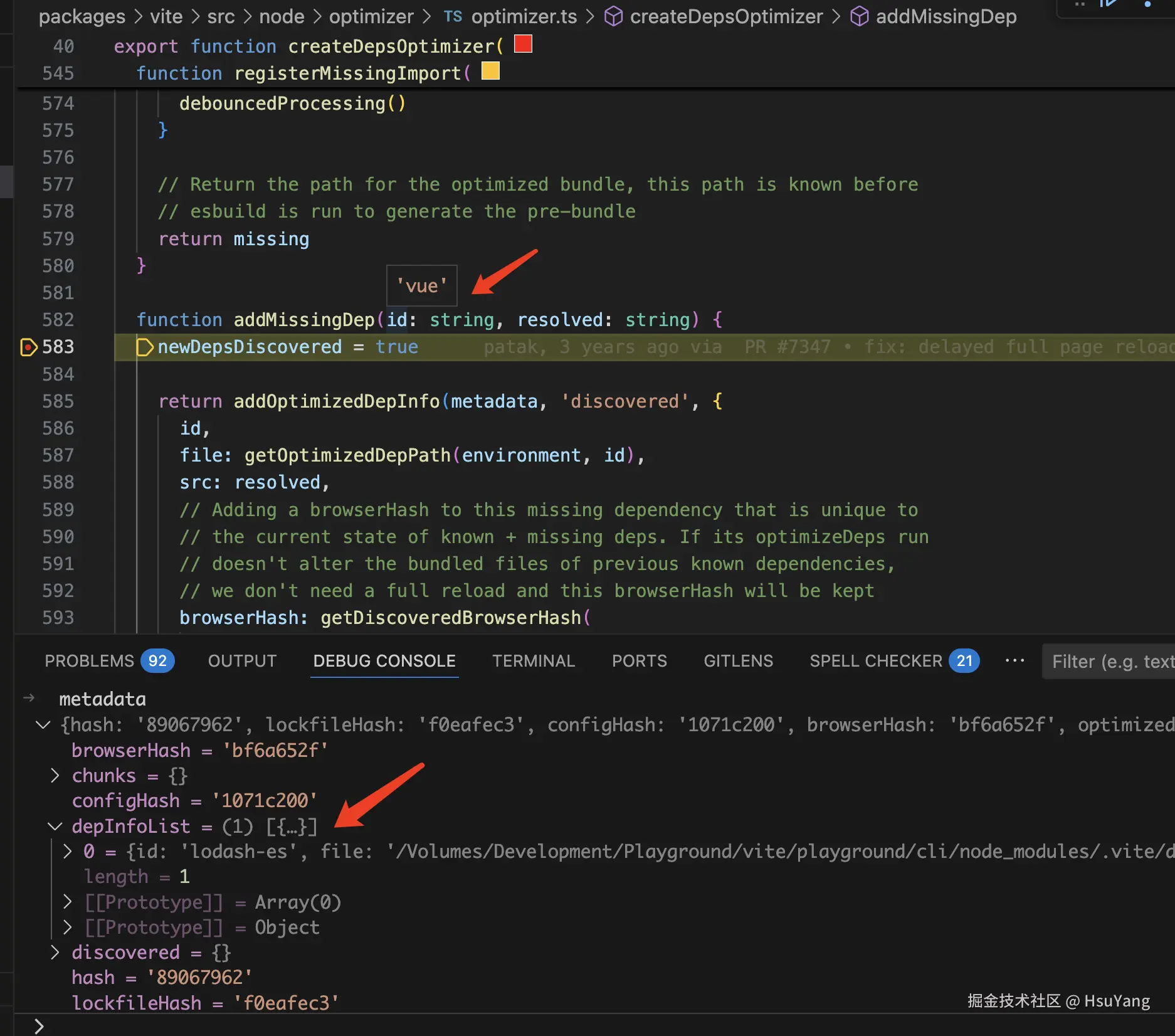The image size is (1175, 1036).
Task: Open the optimizer breadcrumb folder
Action: pos(371,16)
